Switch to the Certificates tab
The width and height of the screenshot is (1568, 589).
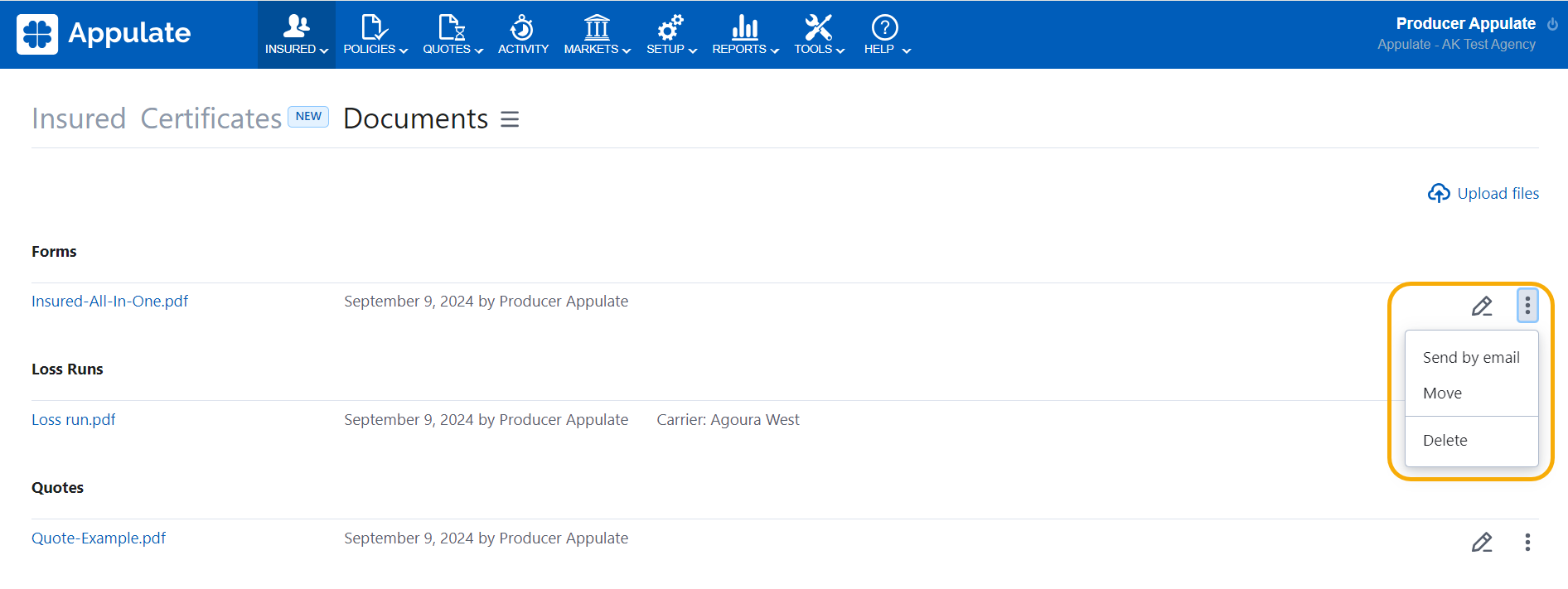[211, 118]
